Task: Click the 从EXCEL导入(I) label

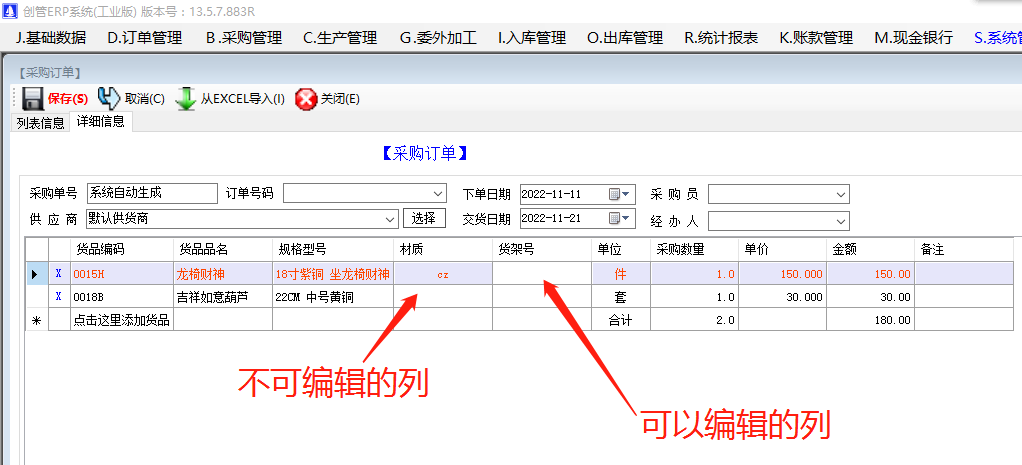Action: (242, 99)
